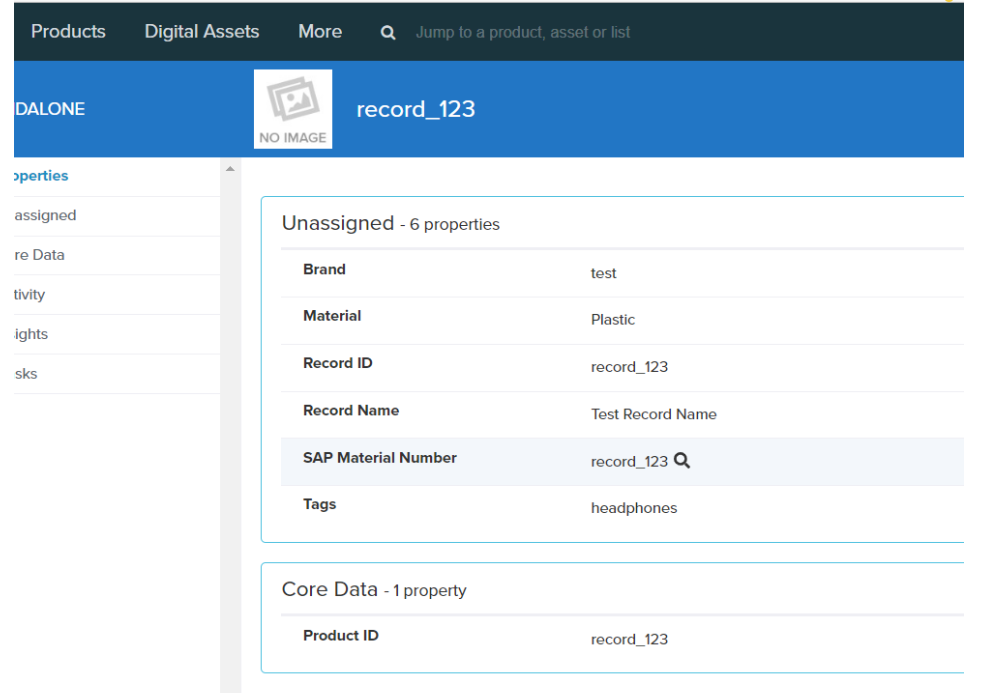Click the scroll up arrow beside the sidebar
The height and width of the screenshot is (693, 1008).
click(230, 169)
